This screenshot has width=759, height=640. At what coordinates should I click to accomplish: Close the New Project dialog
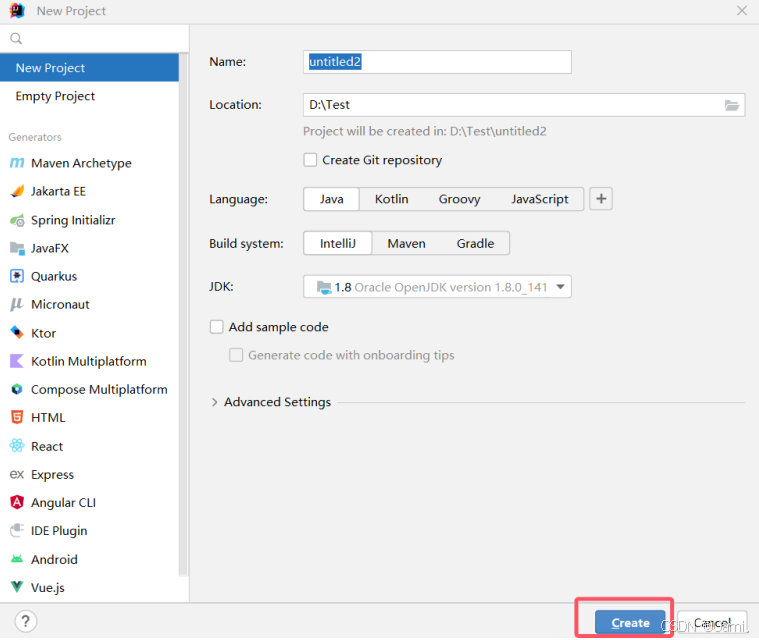click(x=742, y=11)
